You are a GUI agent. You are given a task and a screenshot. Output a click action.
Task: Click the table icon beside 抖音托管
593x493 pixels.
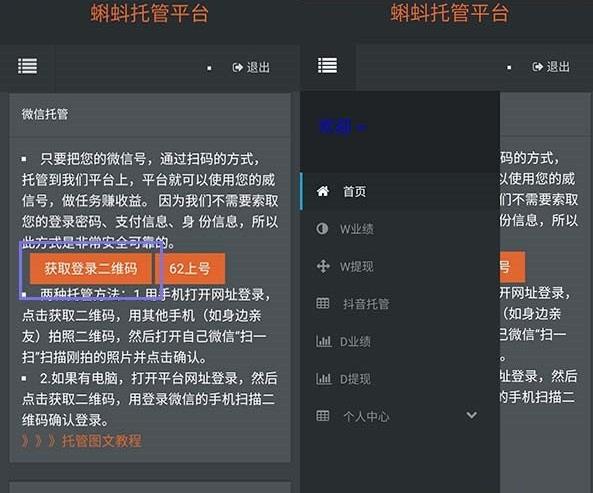coord(323,303)
